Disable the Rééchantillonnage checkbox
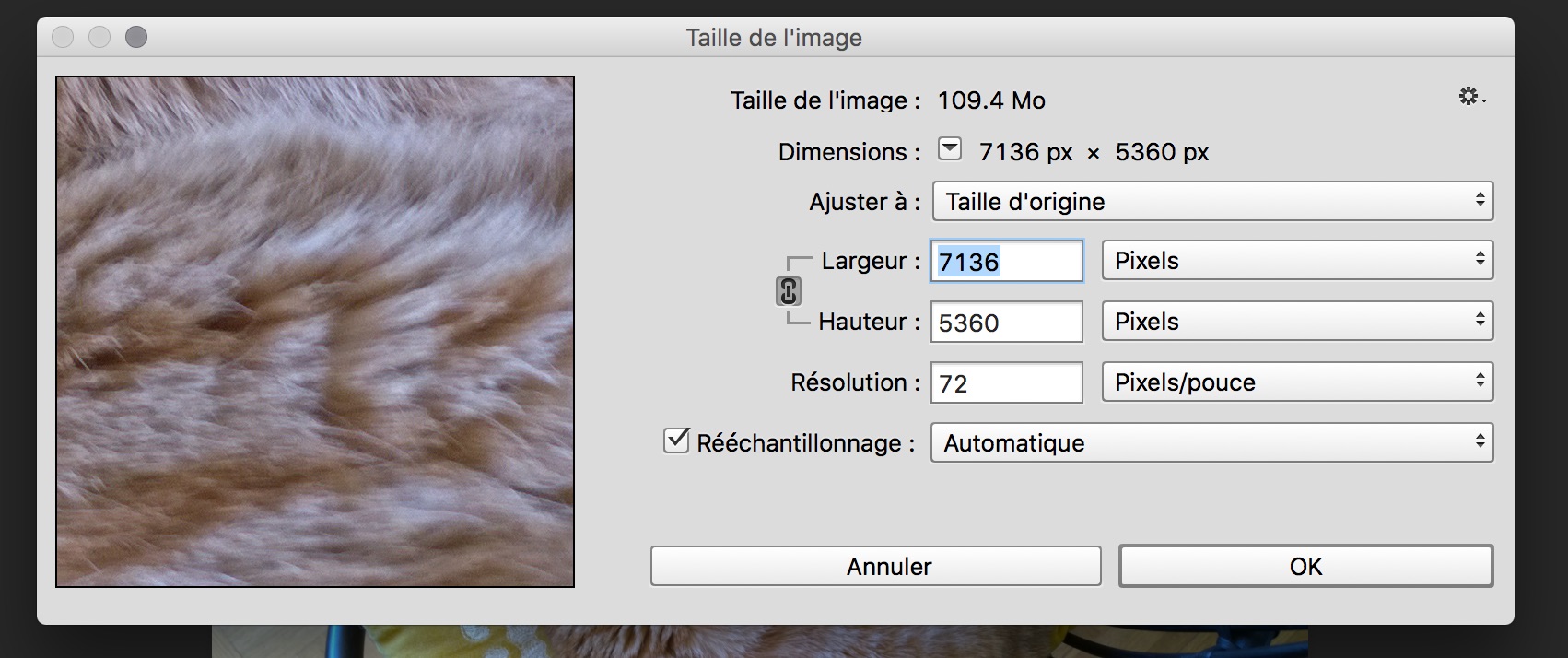1568x658 pixels. coord(676,441)
